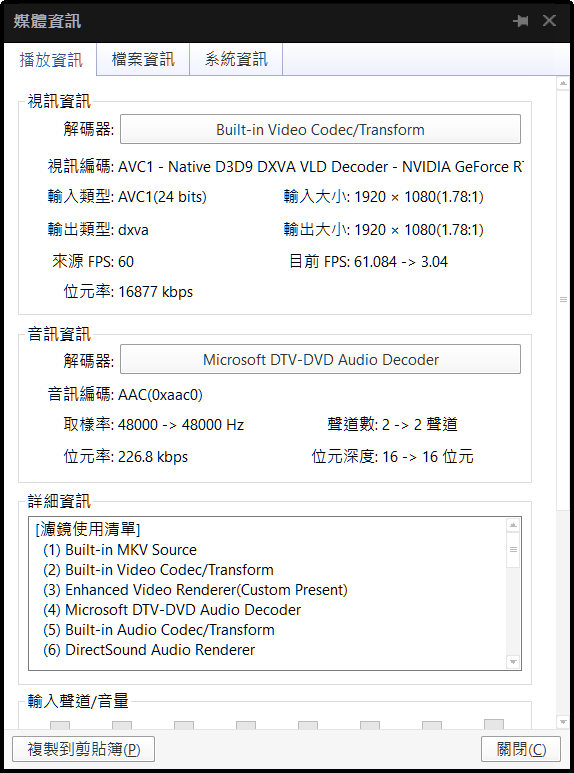Click the main panel scrollbar down arrow
This screenshot has width=574, height=773.
click(x=563, y=722)
